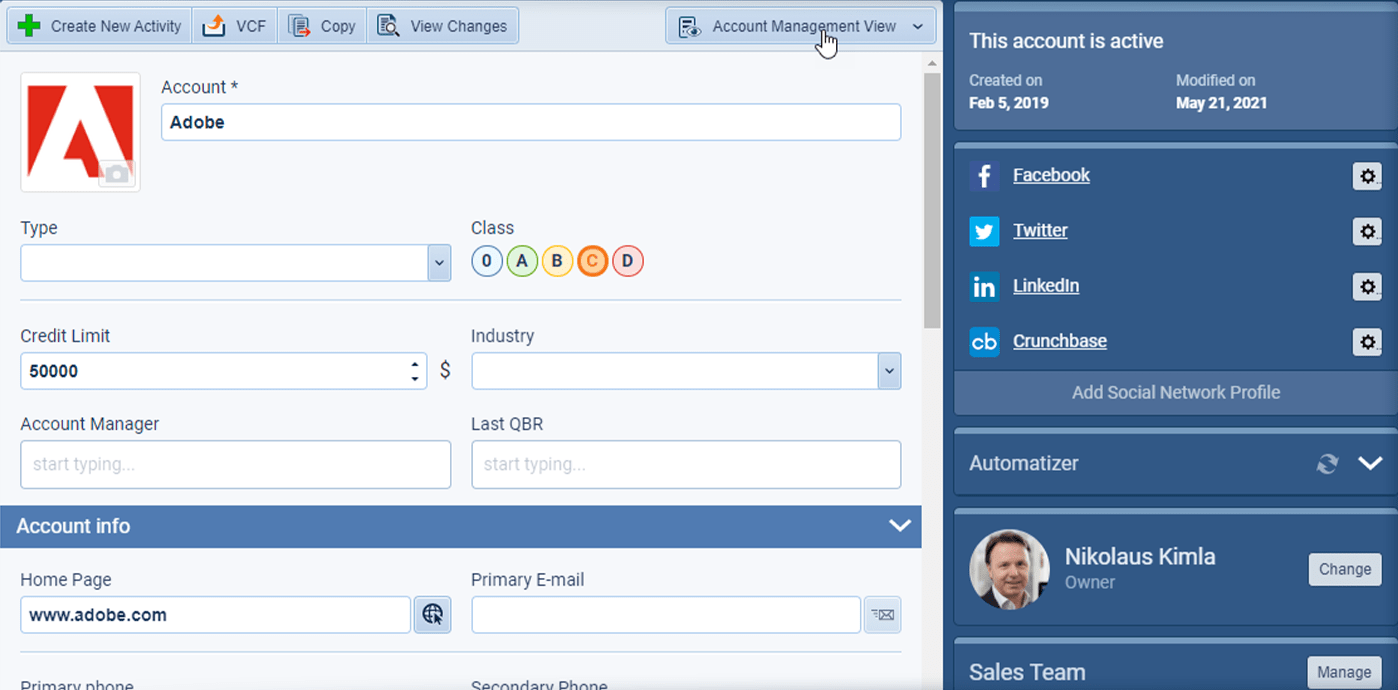Click Create New Activity
Viewport: 1398px width, 690px height.
[x=98, y=26]
